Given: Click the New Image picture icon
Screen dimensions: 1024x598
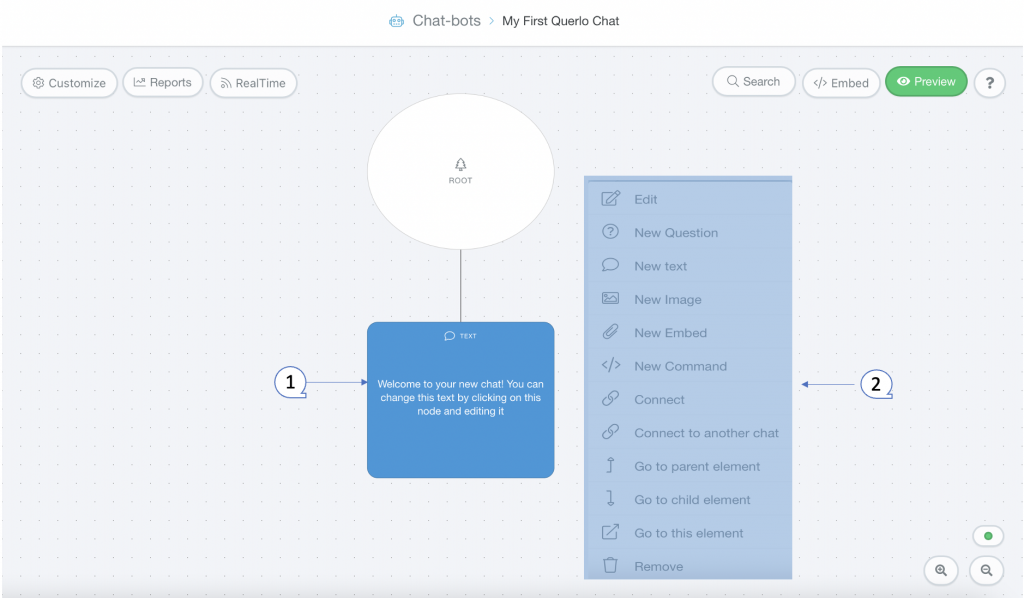Looking at the screenshot, I should (610, 298).
